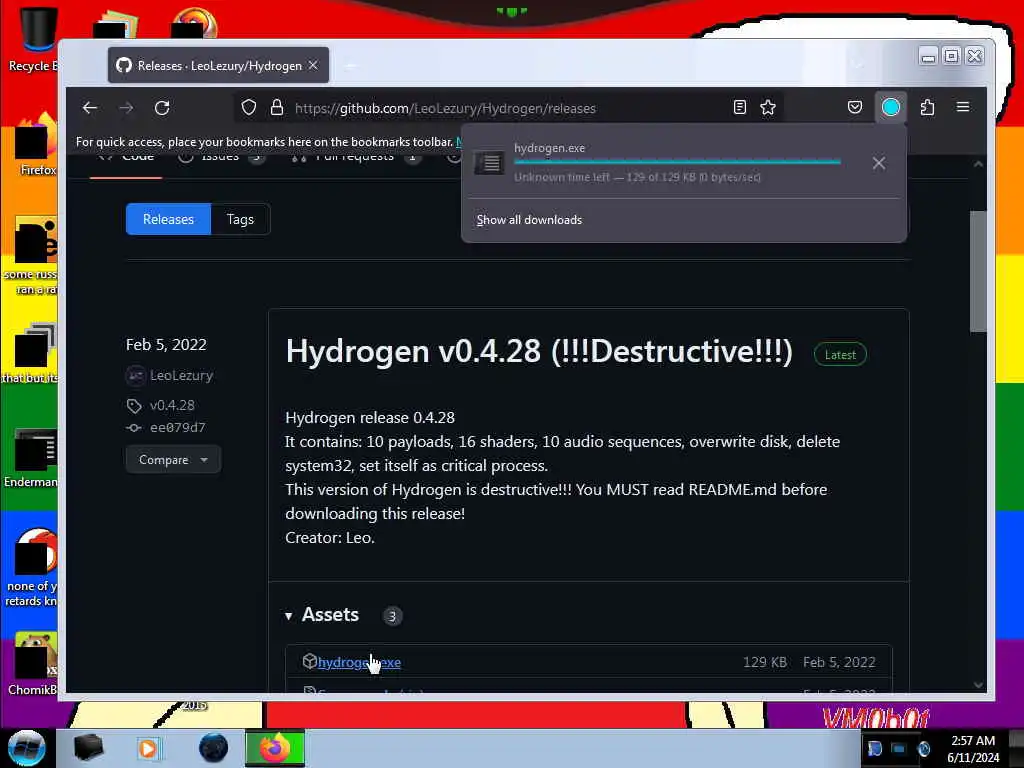The width and height of the screenshot is (1024, 768).
Task: Click Show all downloads
Action: pyautogui.click(x=529, y=220)
